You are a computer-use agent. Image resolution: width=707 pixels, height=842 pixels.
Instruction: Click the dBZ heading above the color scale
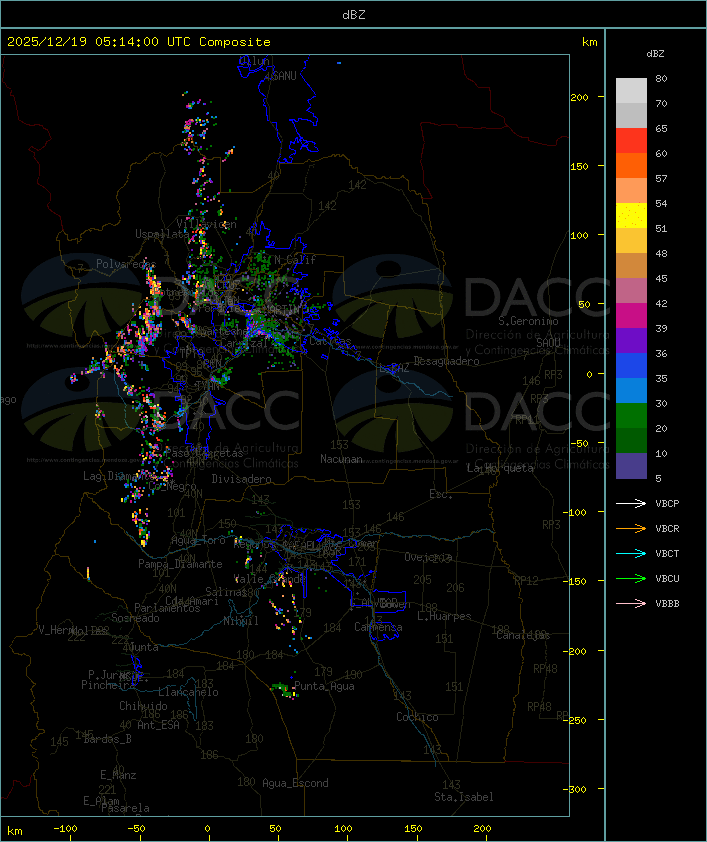[655, 54]
